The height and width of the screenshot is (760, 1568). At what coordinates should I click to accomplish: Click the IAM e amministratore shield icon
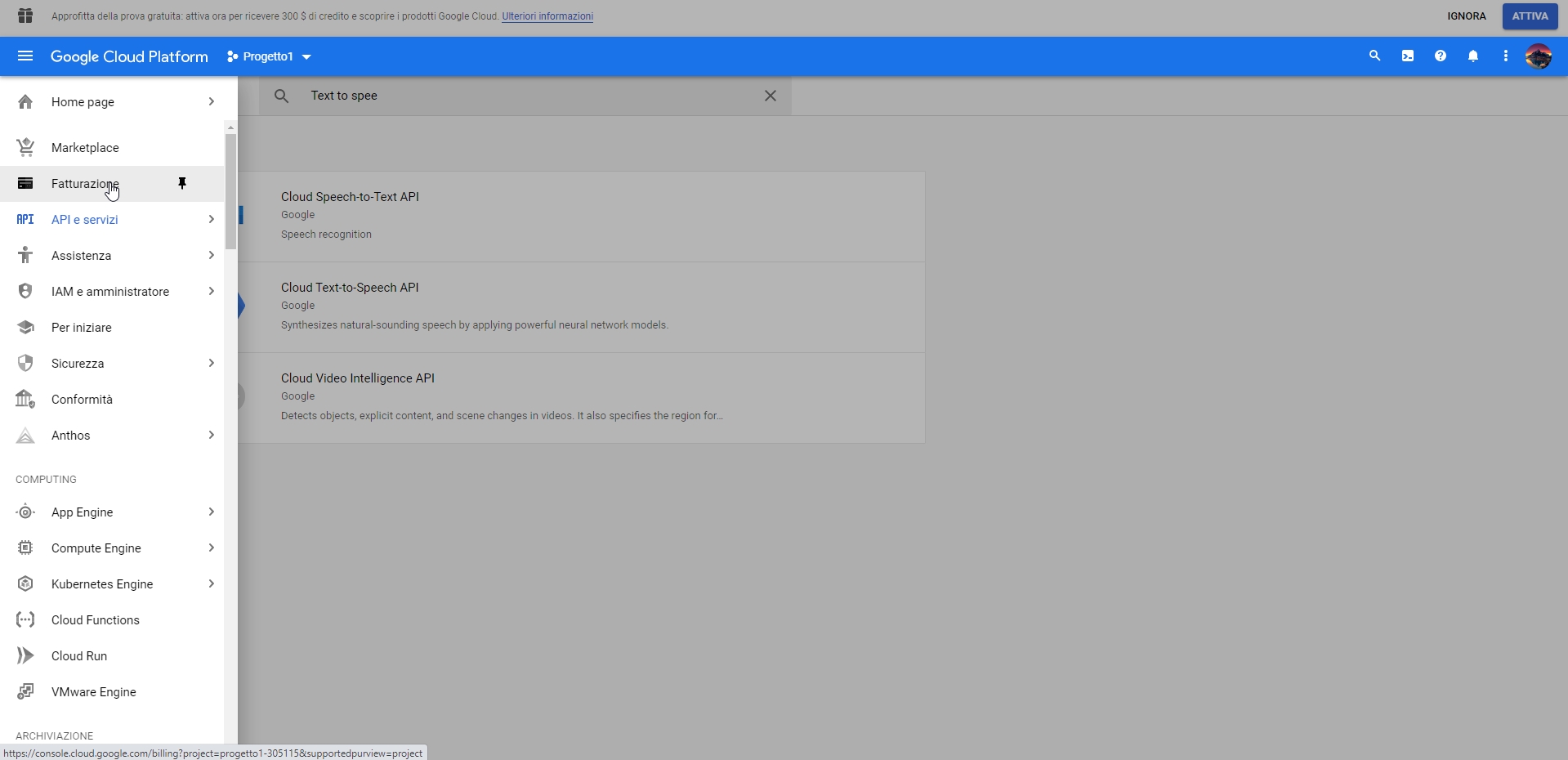coord(25,292)
